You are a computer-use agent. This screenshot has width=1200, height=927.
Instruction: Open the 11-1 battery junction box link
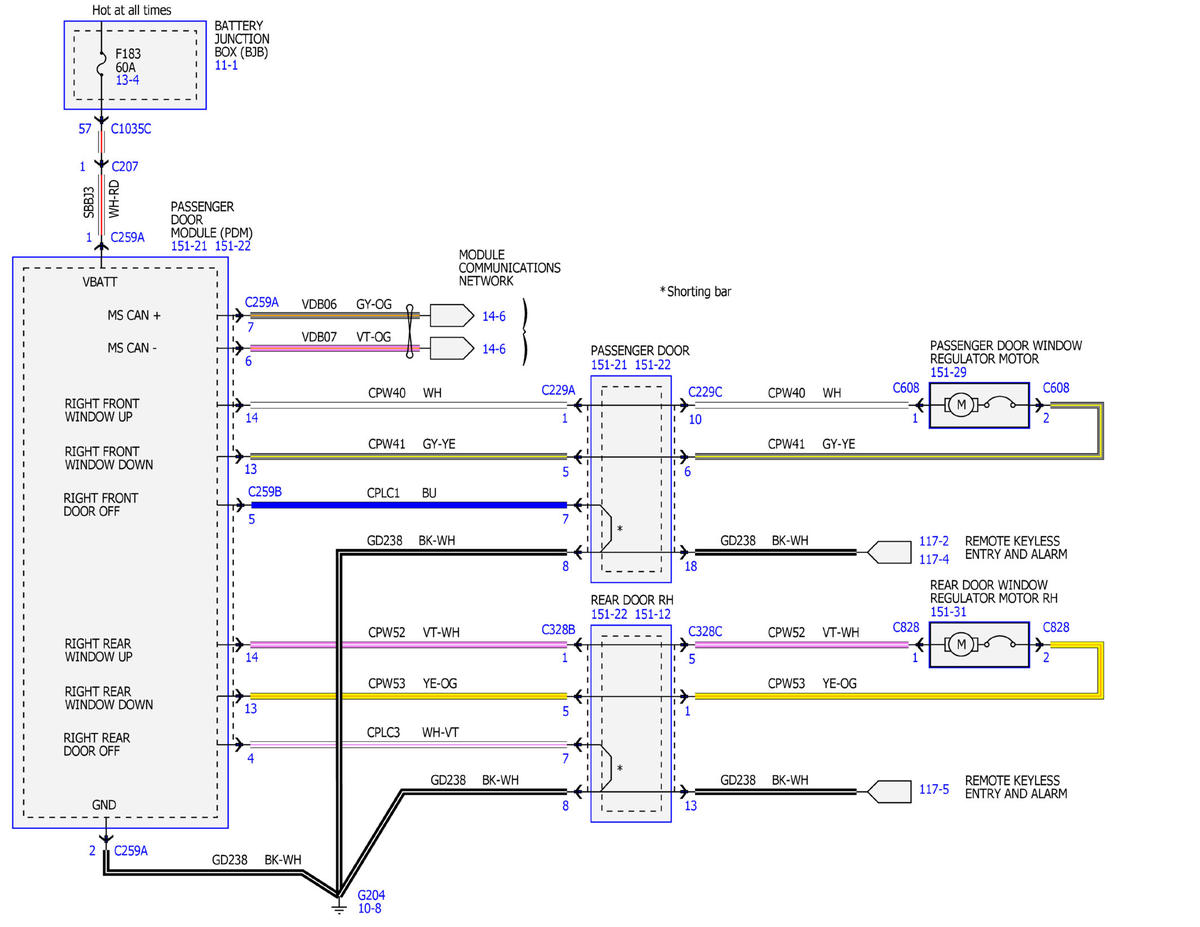[228, 63]
